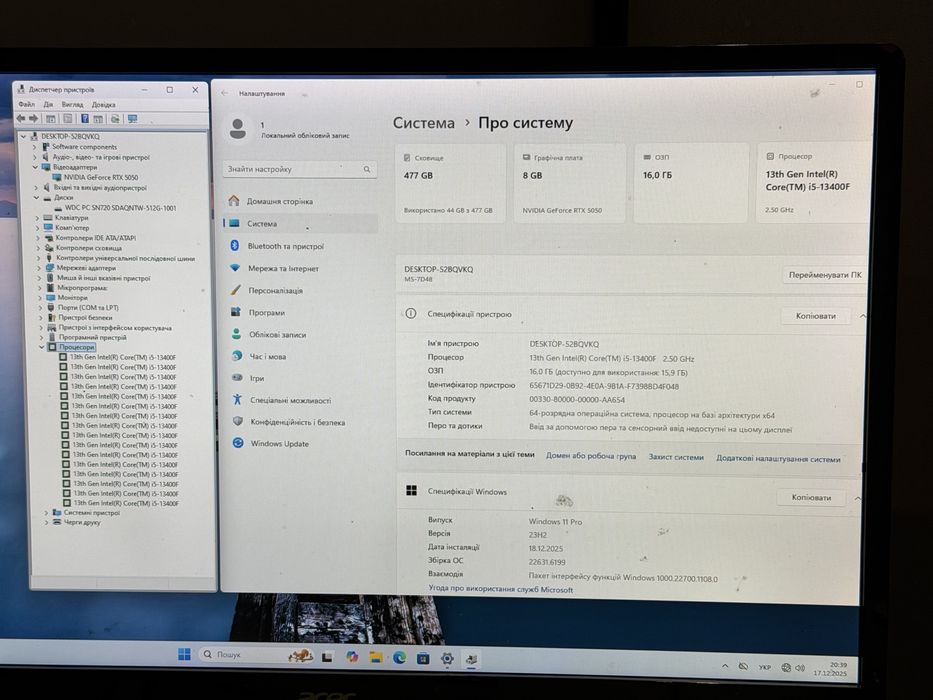Select the first i5-13400F processor entry
The image size is (933, 700).
click(x=123, y=358)
